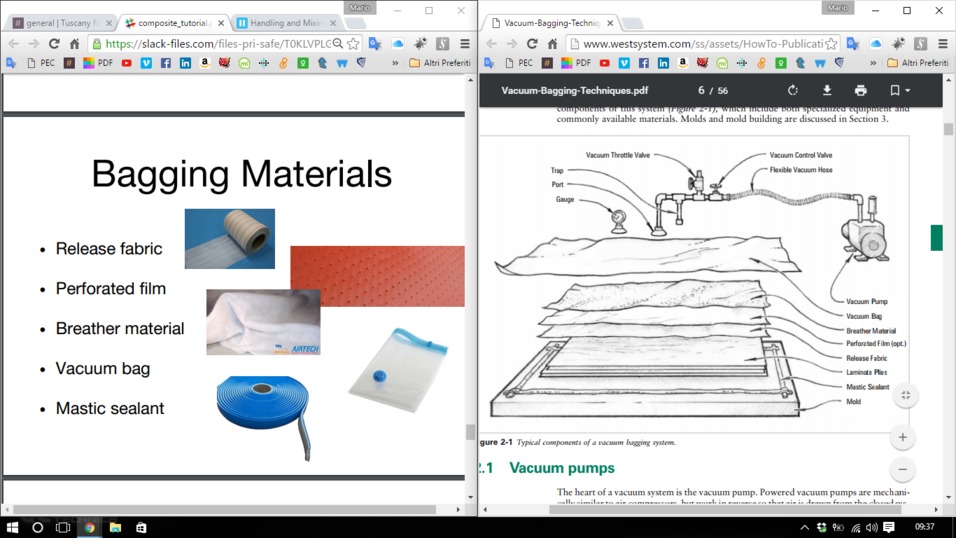Image resolution: width=956 pixels, height=538 pixels.
Task: Open Task View on taskbar
Action: [x=63, y=527]
